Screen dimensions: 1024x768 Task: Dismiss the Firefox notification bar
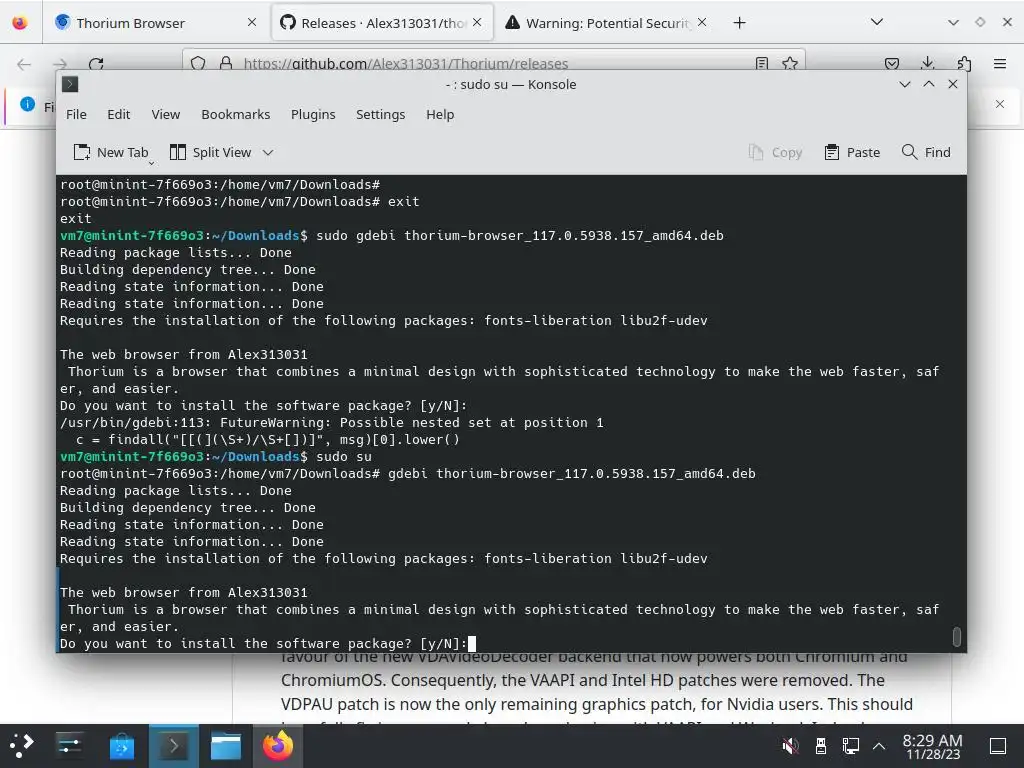pos(1000,104)
